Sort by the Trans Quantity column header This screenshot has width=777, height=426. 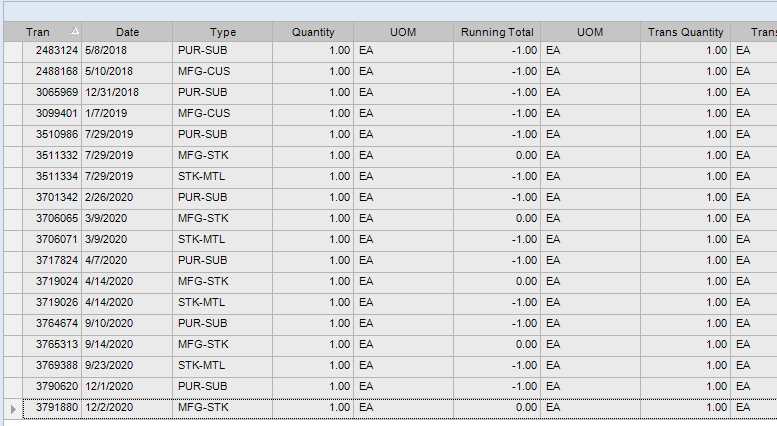tap(685, 32)
